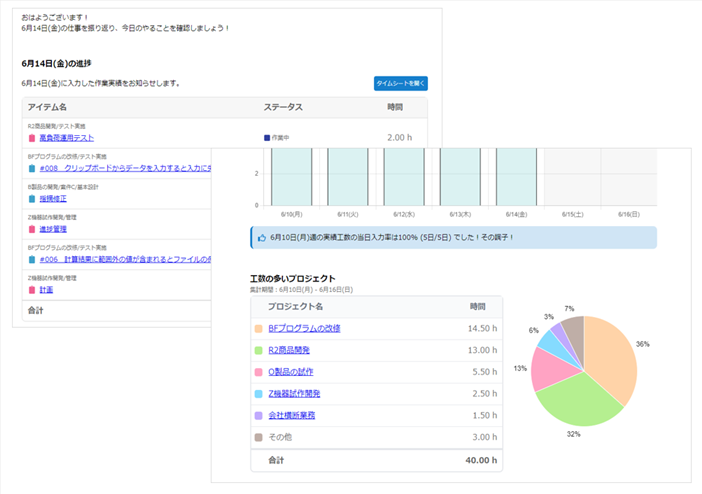The image size is (702, 494).
Task: Click the cyan swatch beside Z機器試作開発
Action: coord(258,394)
